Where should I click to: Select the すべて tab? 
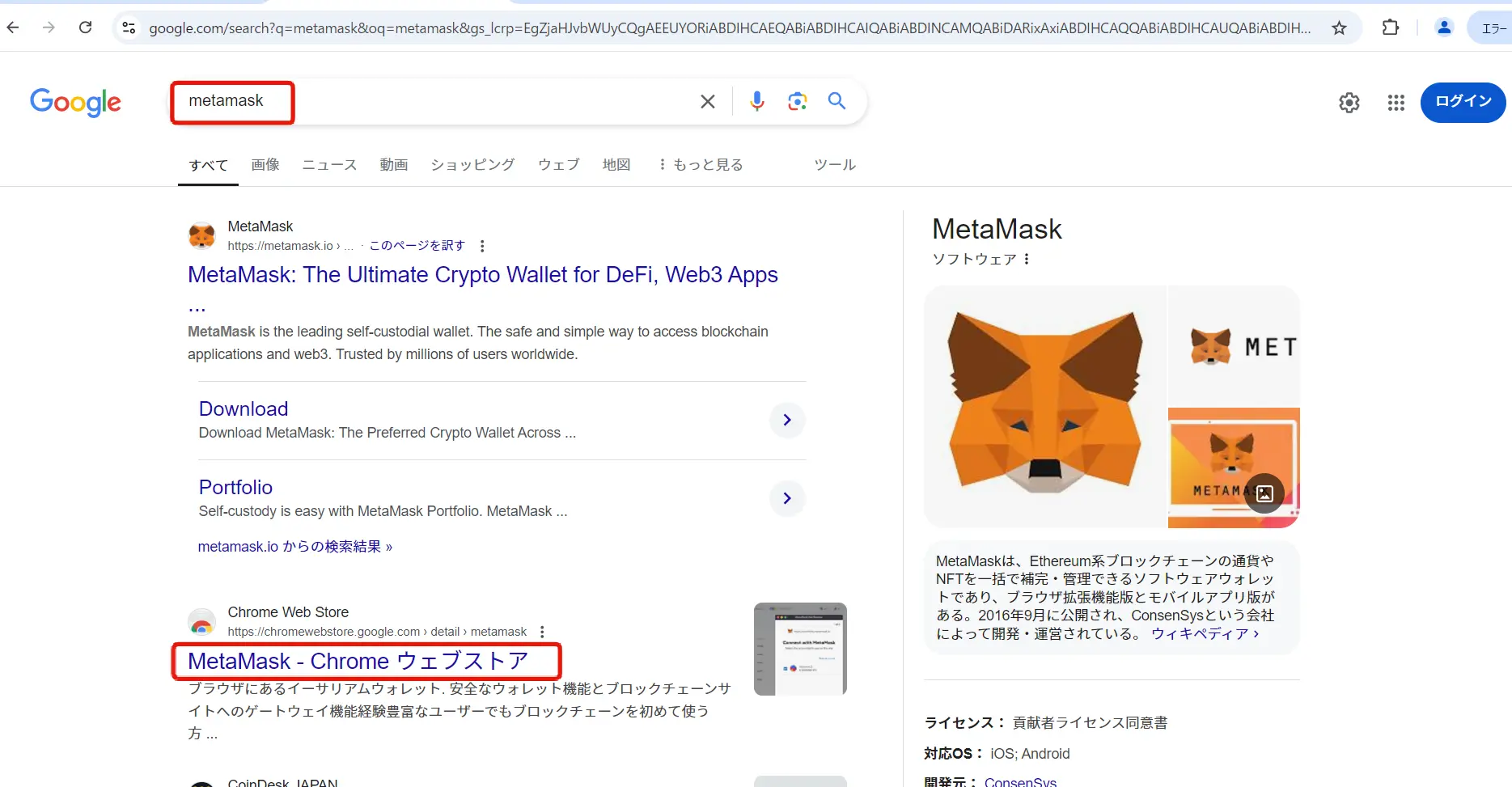tap(208, 165)
